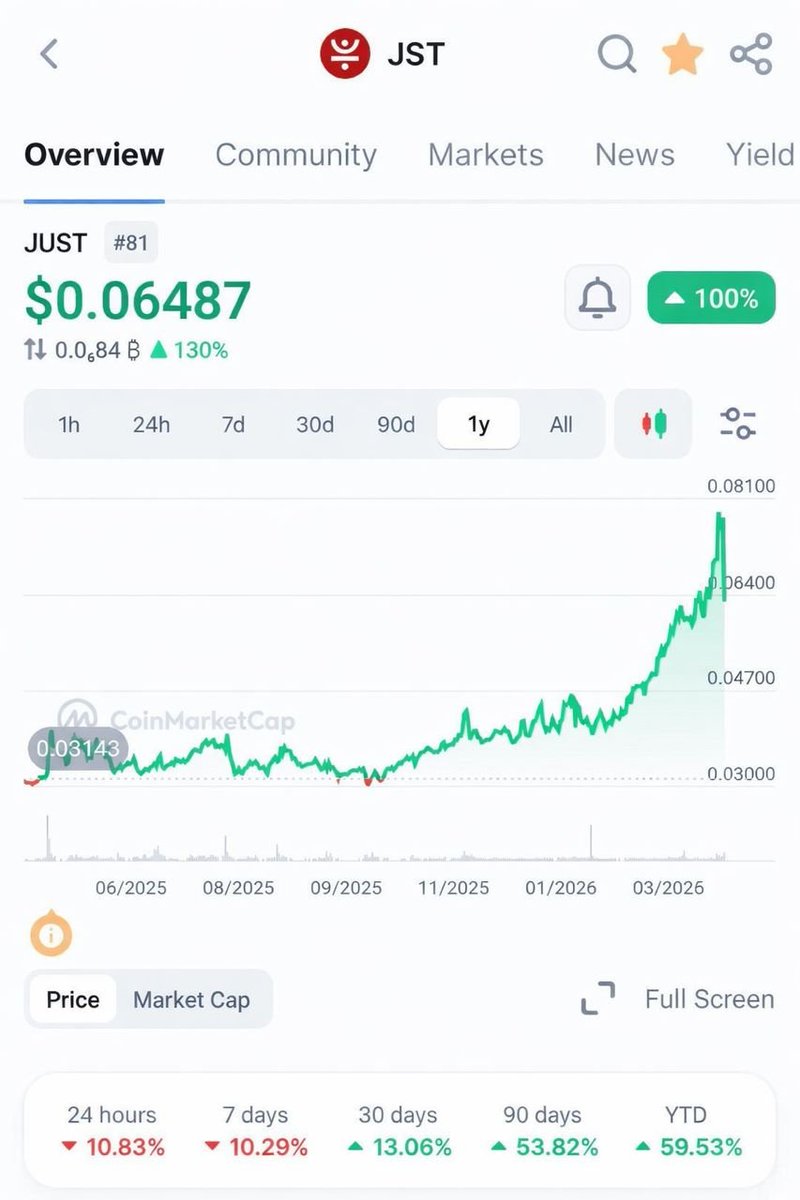Image resolution: width=800 pixels, height=1200 pixels.
Task: Open chart settings sliders icon
Action: click(738, 424)
